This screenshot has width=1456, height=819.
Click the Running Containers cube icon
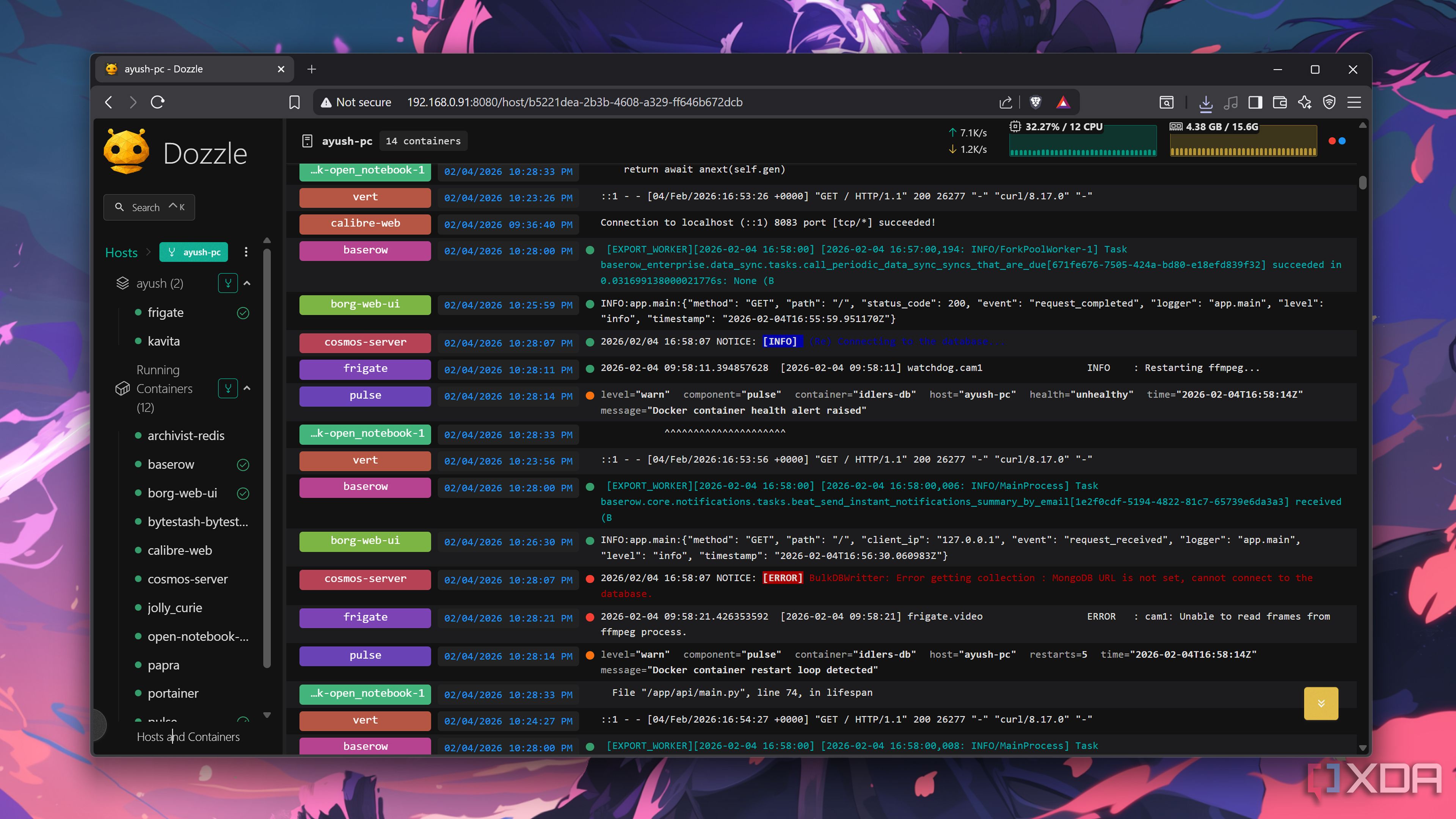click(122, 389)
